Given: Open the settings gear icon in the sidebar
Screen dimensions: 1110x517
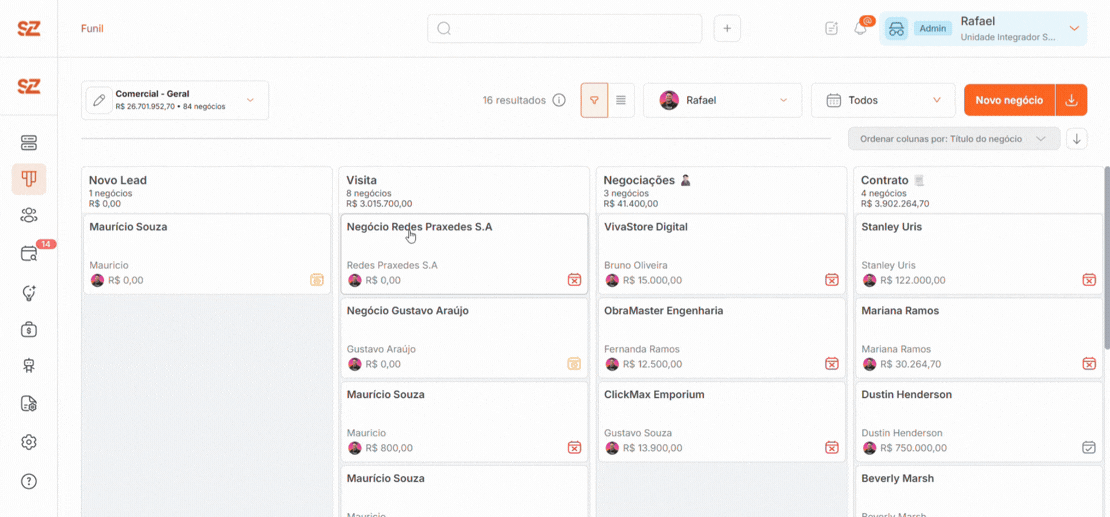Looking at the screenshot, I should (x=29, y=442).
